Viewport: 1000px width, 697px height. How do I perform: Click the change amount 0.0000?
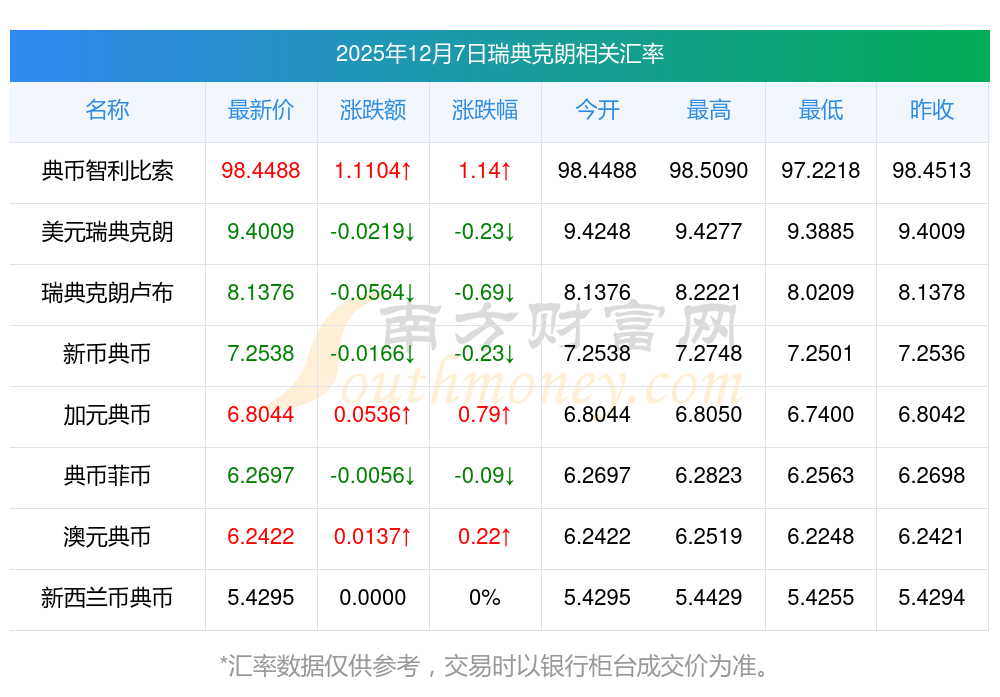(372, 598)
